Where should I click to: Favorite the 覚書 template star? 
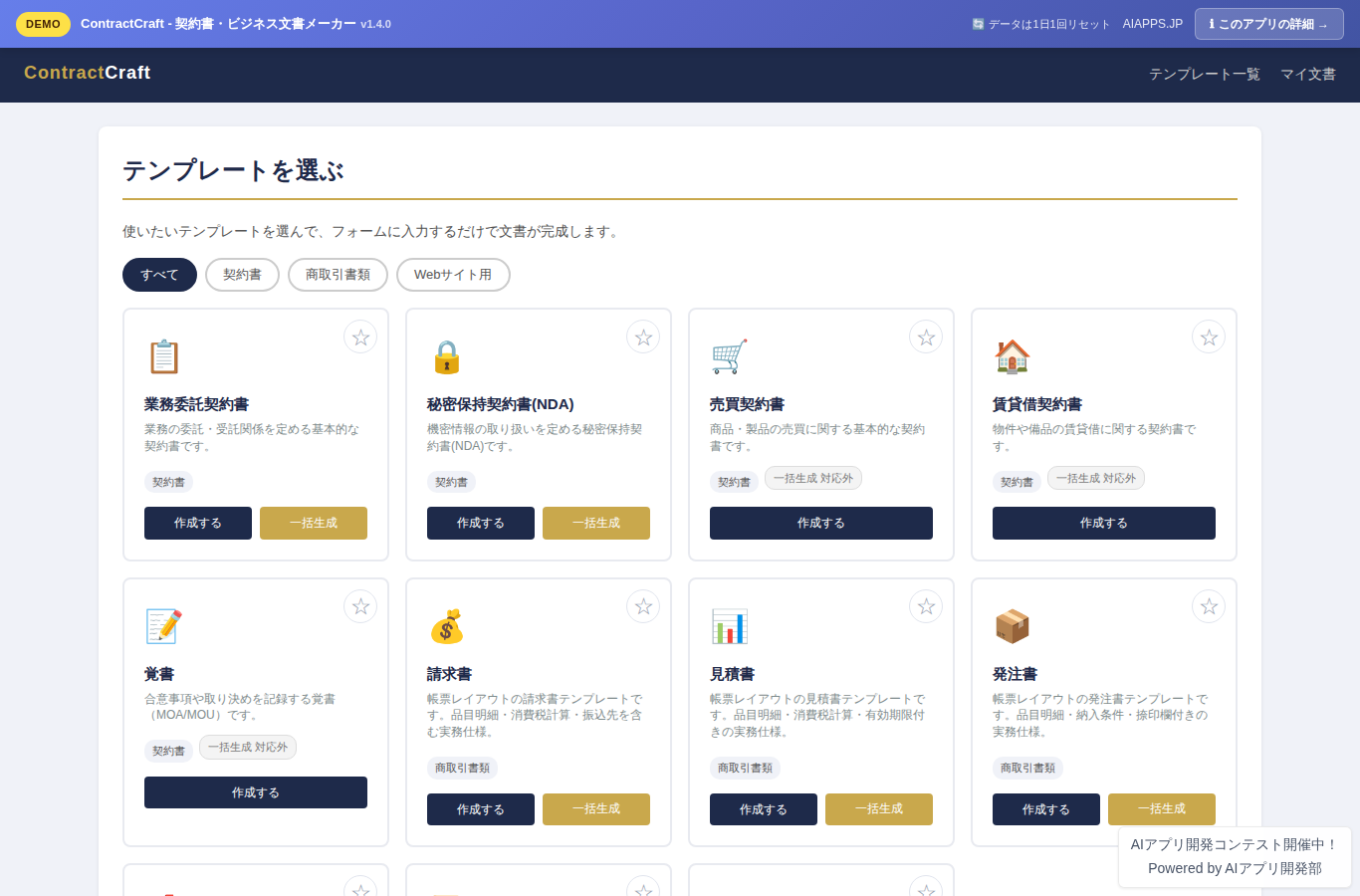click(360, 606)
